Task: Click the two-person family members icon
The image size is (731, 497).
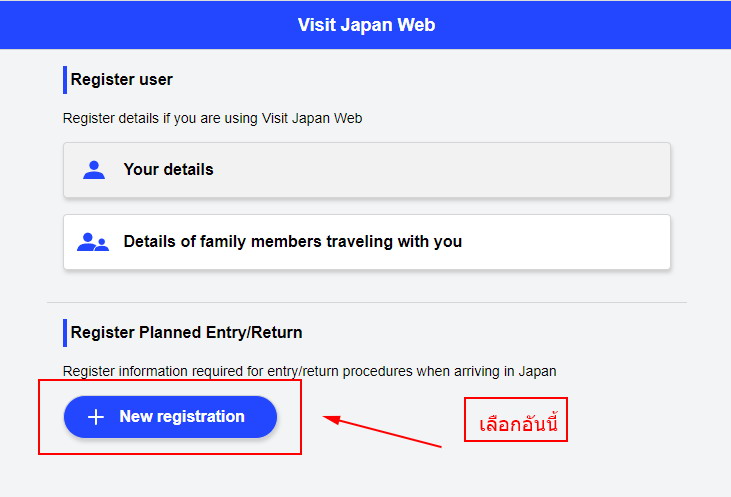Action: pyautogui.click(x=93, y=242)
